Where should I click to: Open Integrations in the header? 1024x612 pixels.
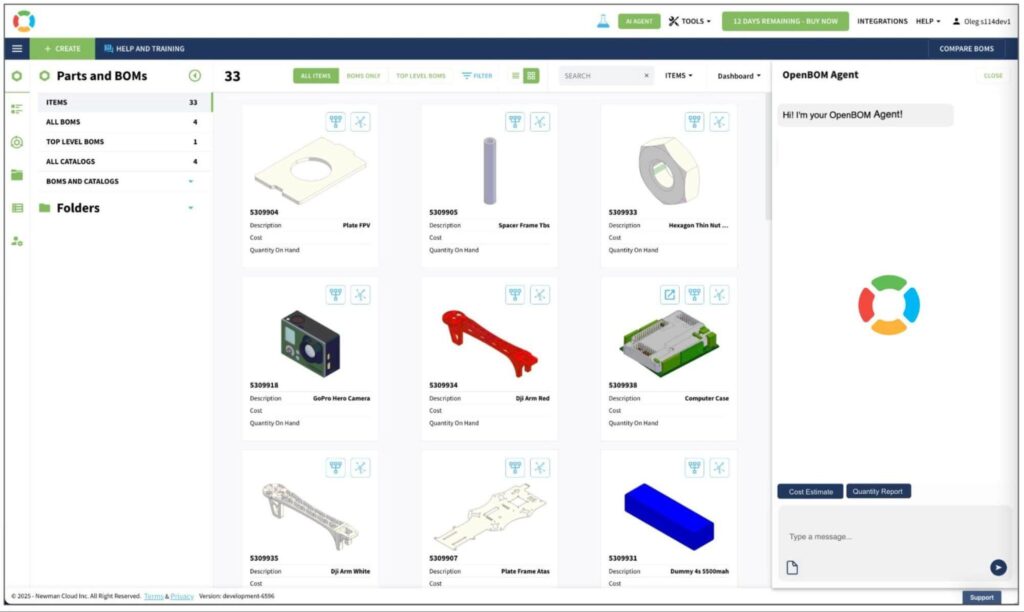point(882,21)
